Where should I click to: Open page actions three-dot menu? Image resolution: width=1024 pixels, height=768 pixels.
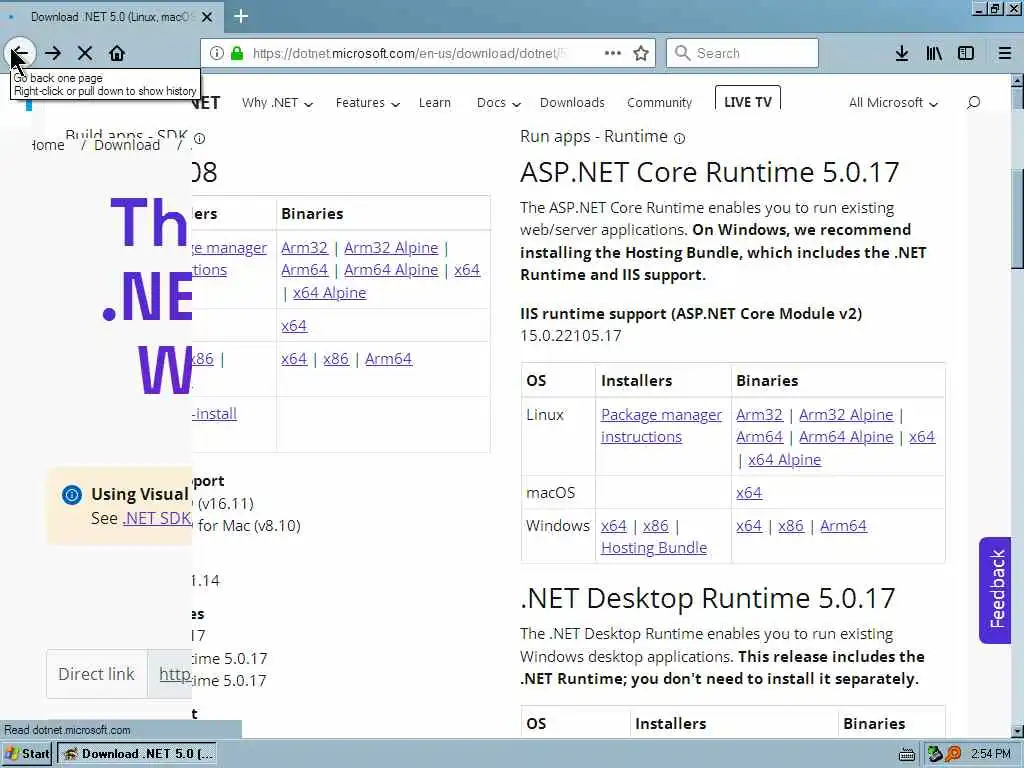(x=613, y=53)
